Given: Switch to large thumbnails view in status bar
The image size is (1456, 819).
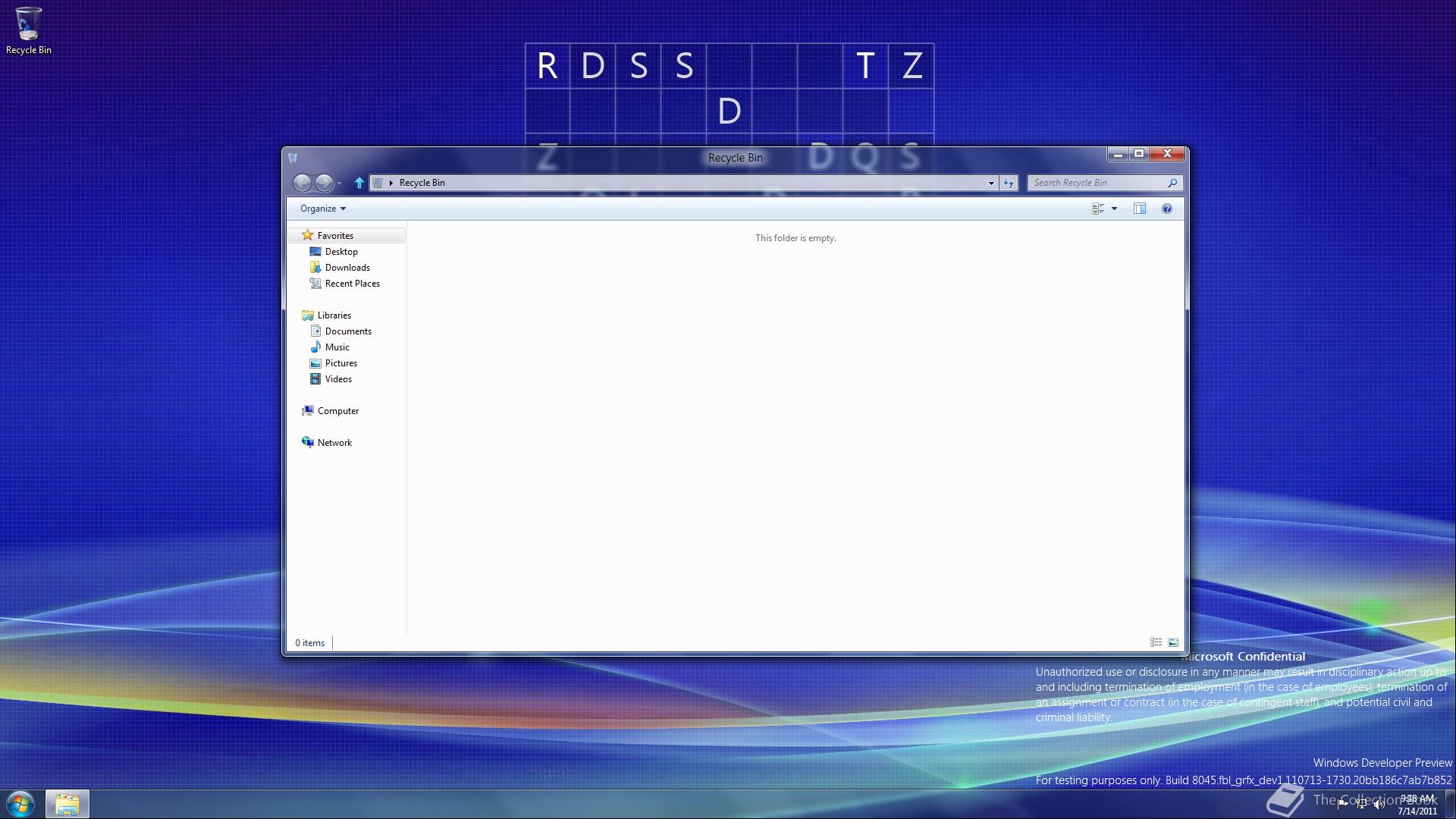Looking at the screenshot, I should (1173, 642).
